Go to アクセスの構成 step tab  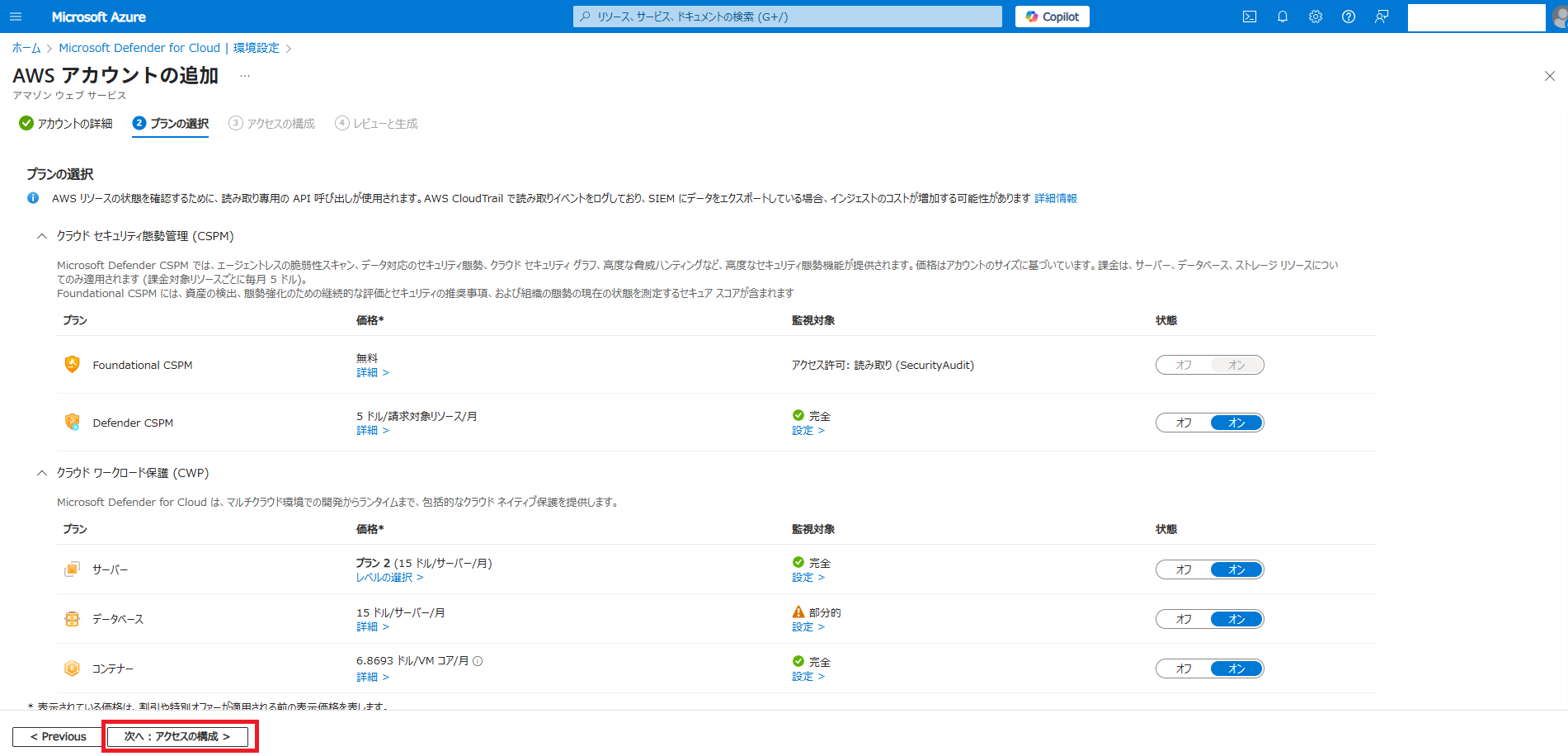[x=272, y=123]
